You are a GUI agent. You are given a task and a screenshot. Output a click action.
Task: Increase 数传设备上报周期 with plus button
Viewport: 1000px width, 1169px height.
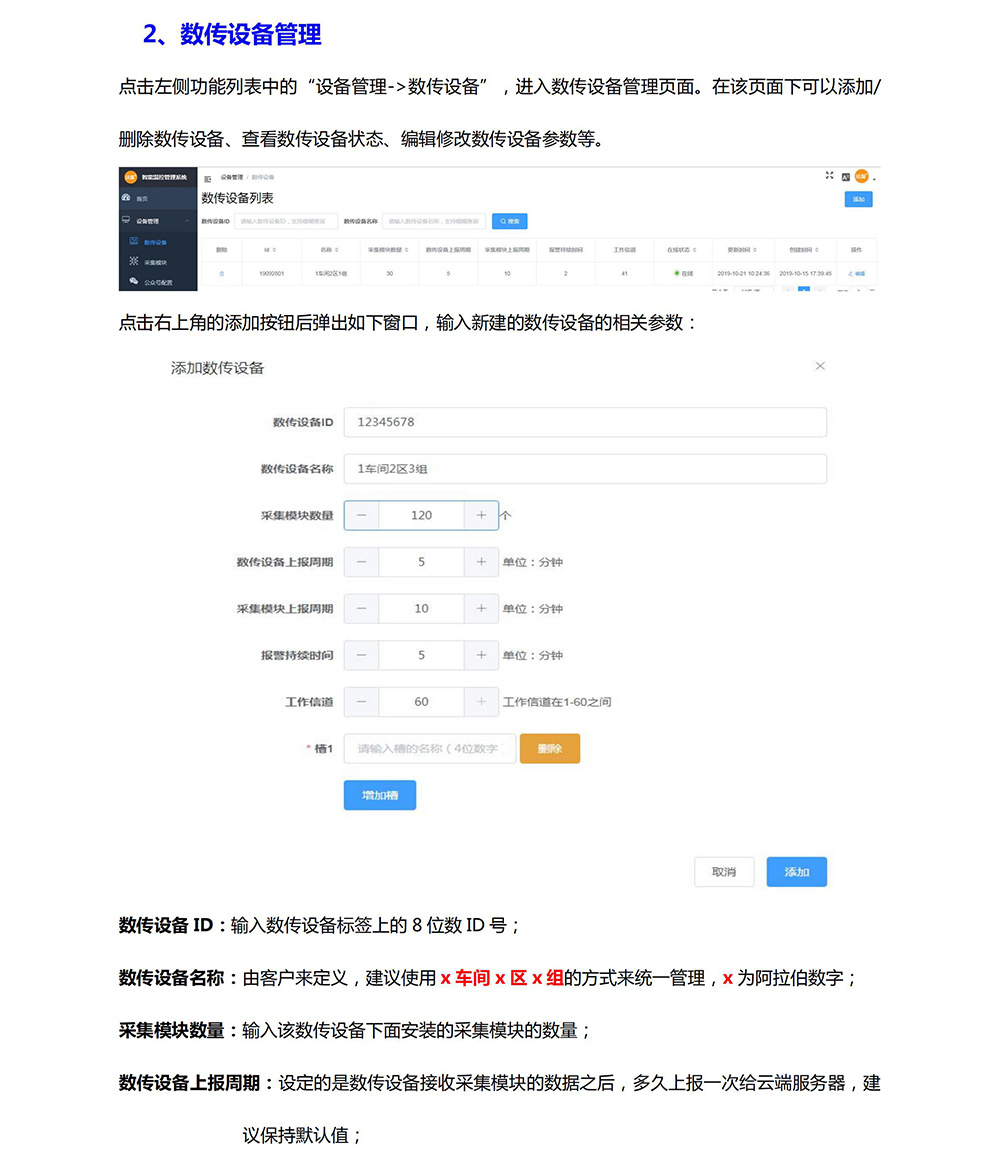(481, 562)
